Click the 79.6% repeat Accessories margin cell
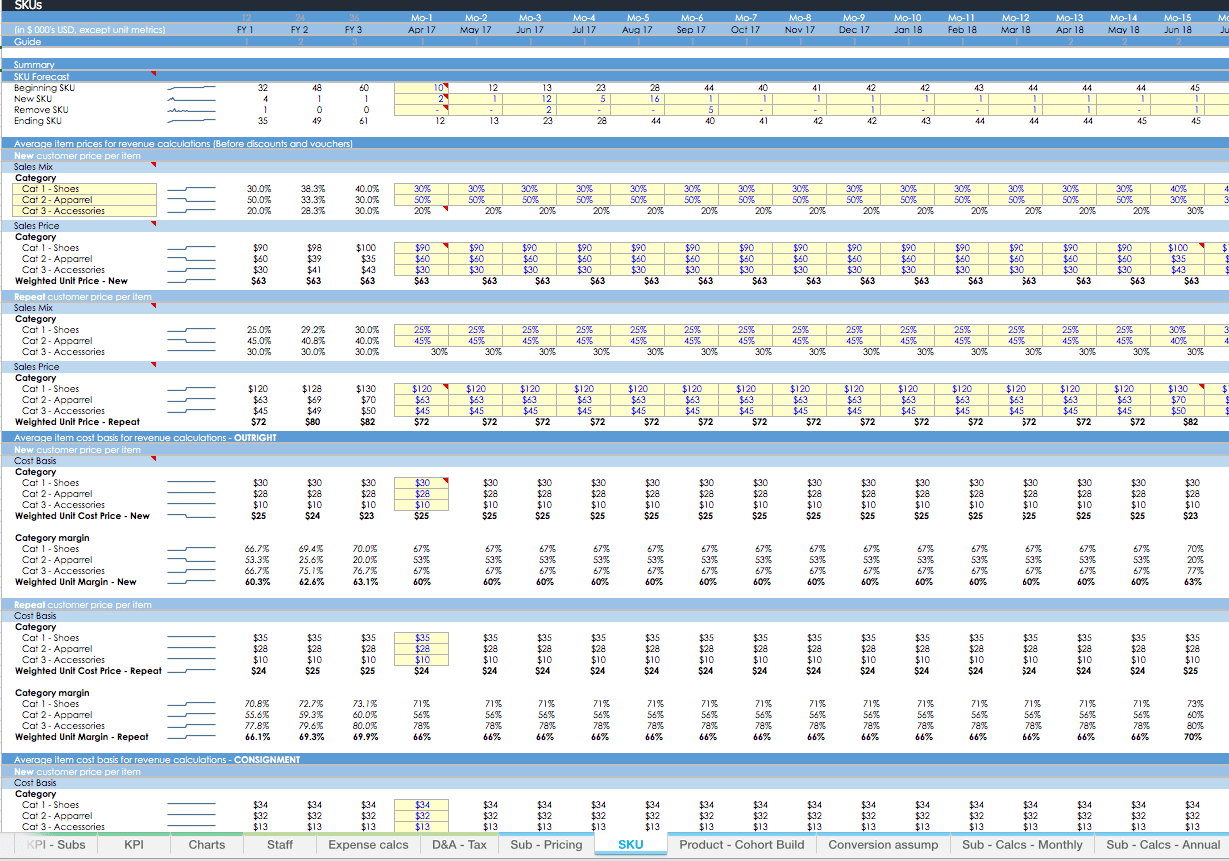 311,726
